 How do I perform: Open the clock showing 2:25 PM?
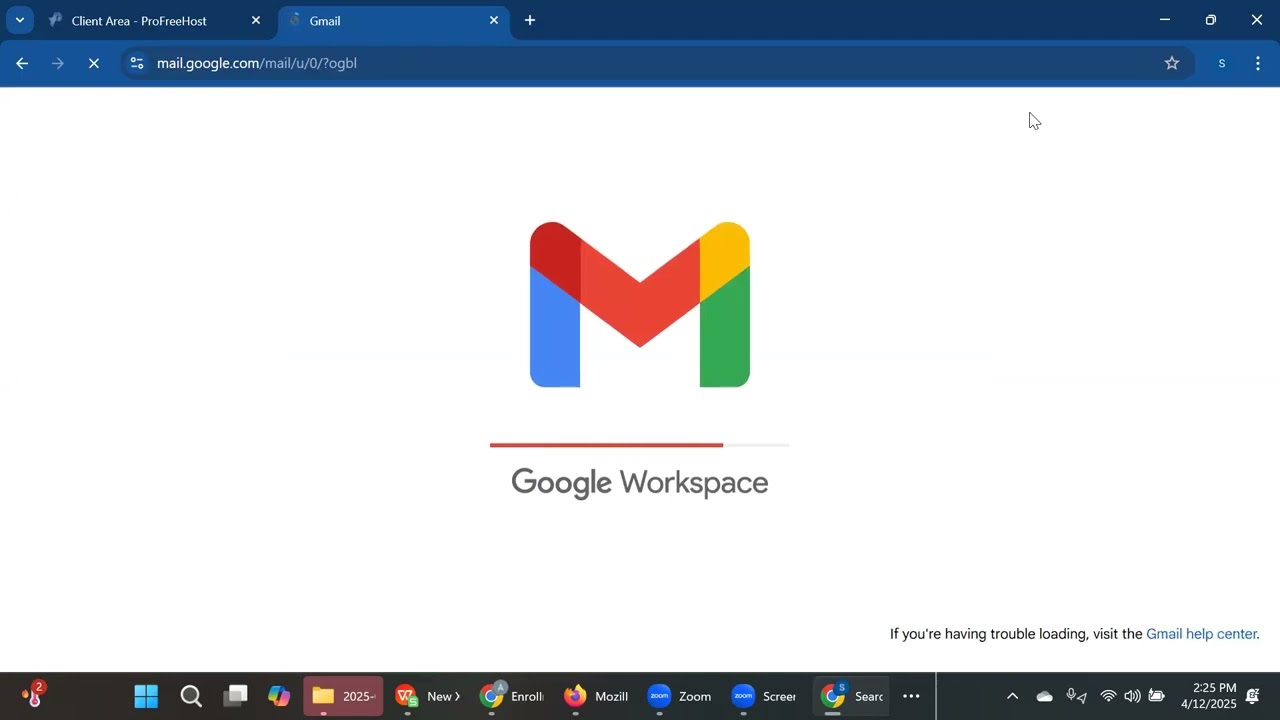[1208, 696]
